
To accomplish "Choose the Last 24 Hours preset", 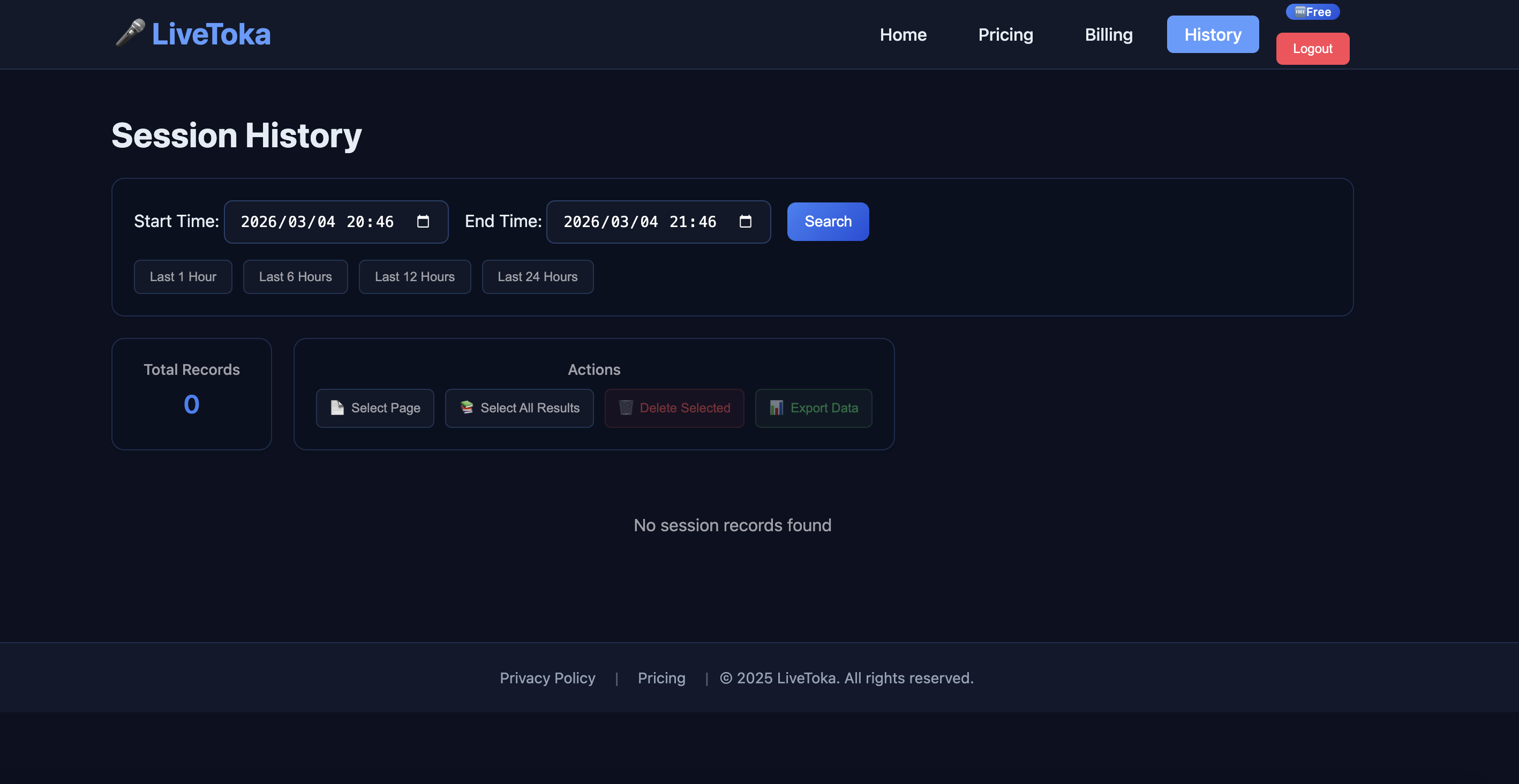I will pos(537,277).
